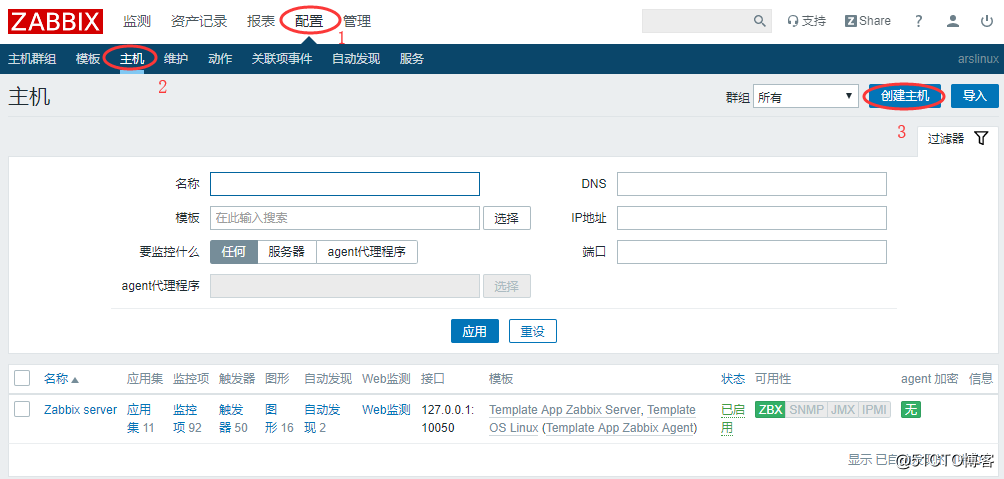Viewport: 1004px width, 479px height.
Task: Select 任何 monitoring option
Action: point(234,252)
